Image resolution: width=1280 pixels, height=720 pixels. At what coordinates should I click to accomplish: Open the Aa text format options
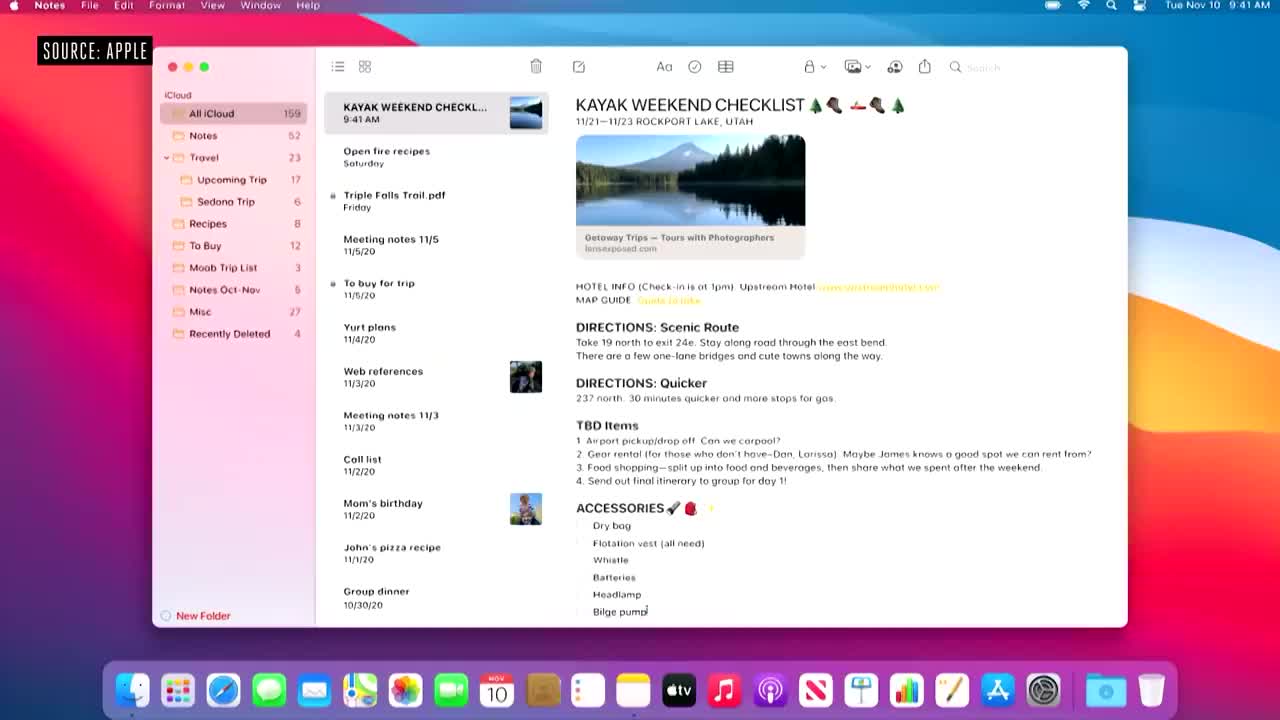pos(664,67)
